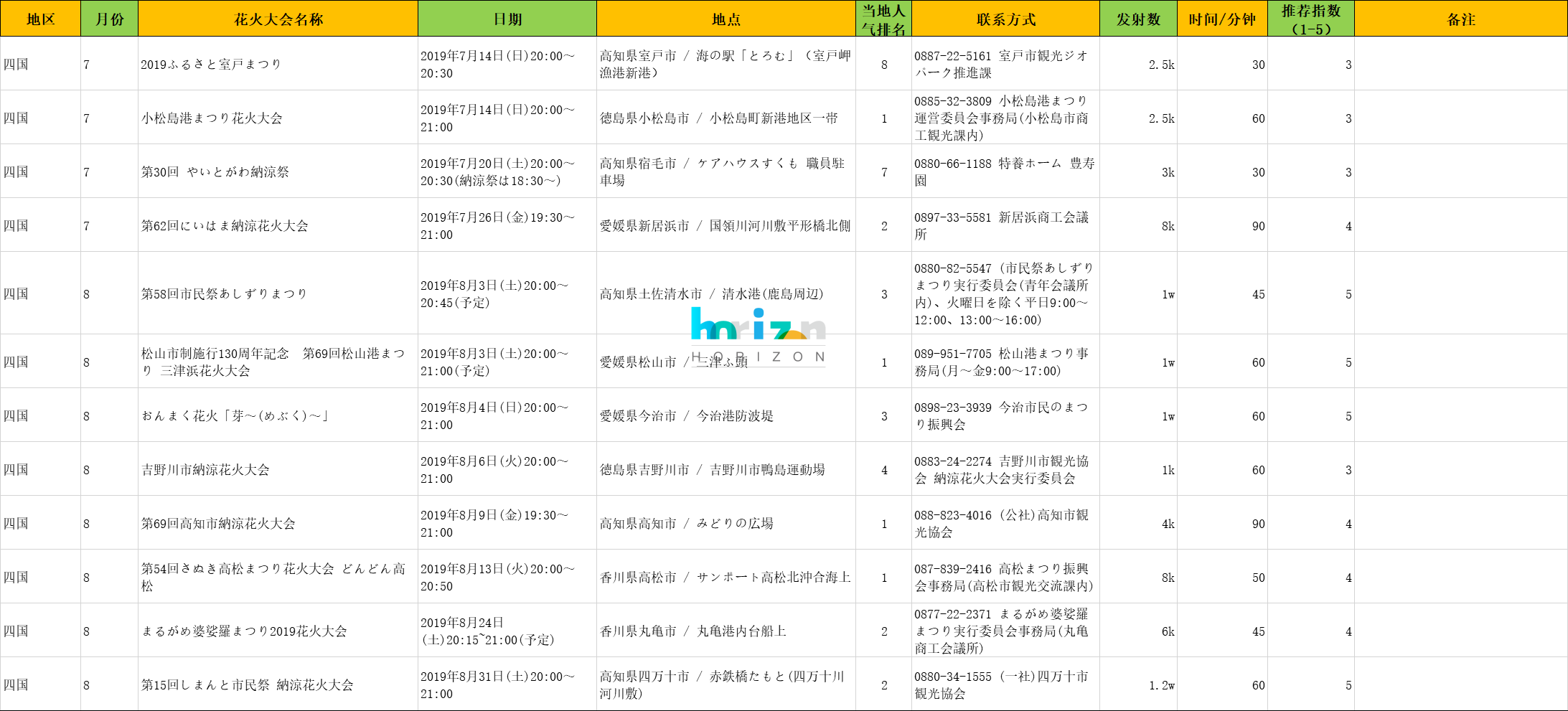This screenshot has width=1568, height=711.
Task: Select the 时间/分钟 header cell
Action: (1222, 19)
